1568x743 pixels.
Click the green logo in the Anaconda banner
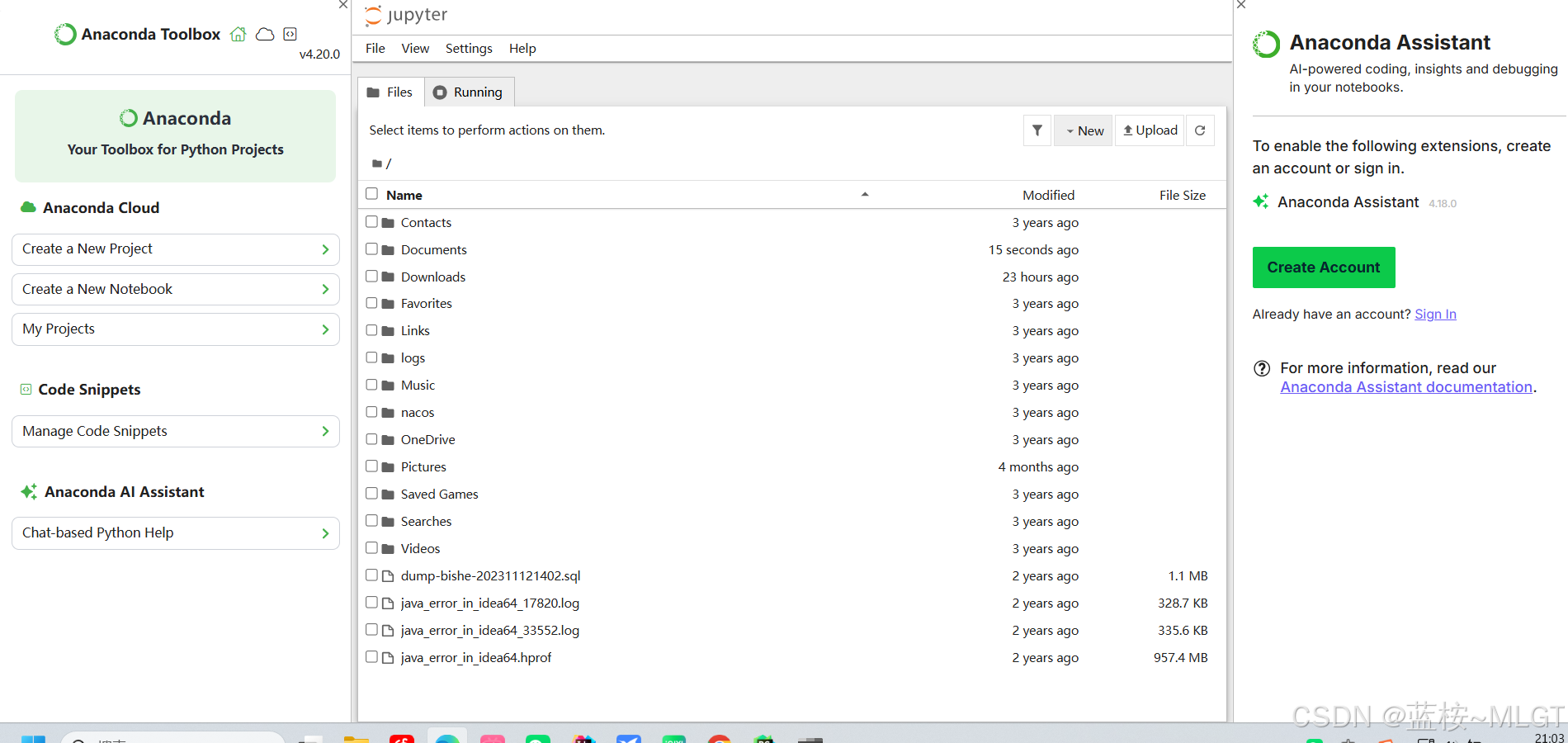pos(129,118)
